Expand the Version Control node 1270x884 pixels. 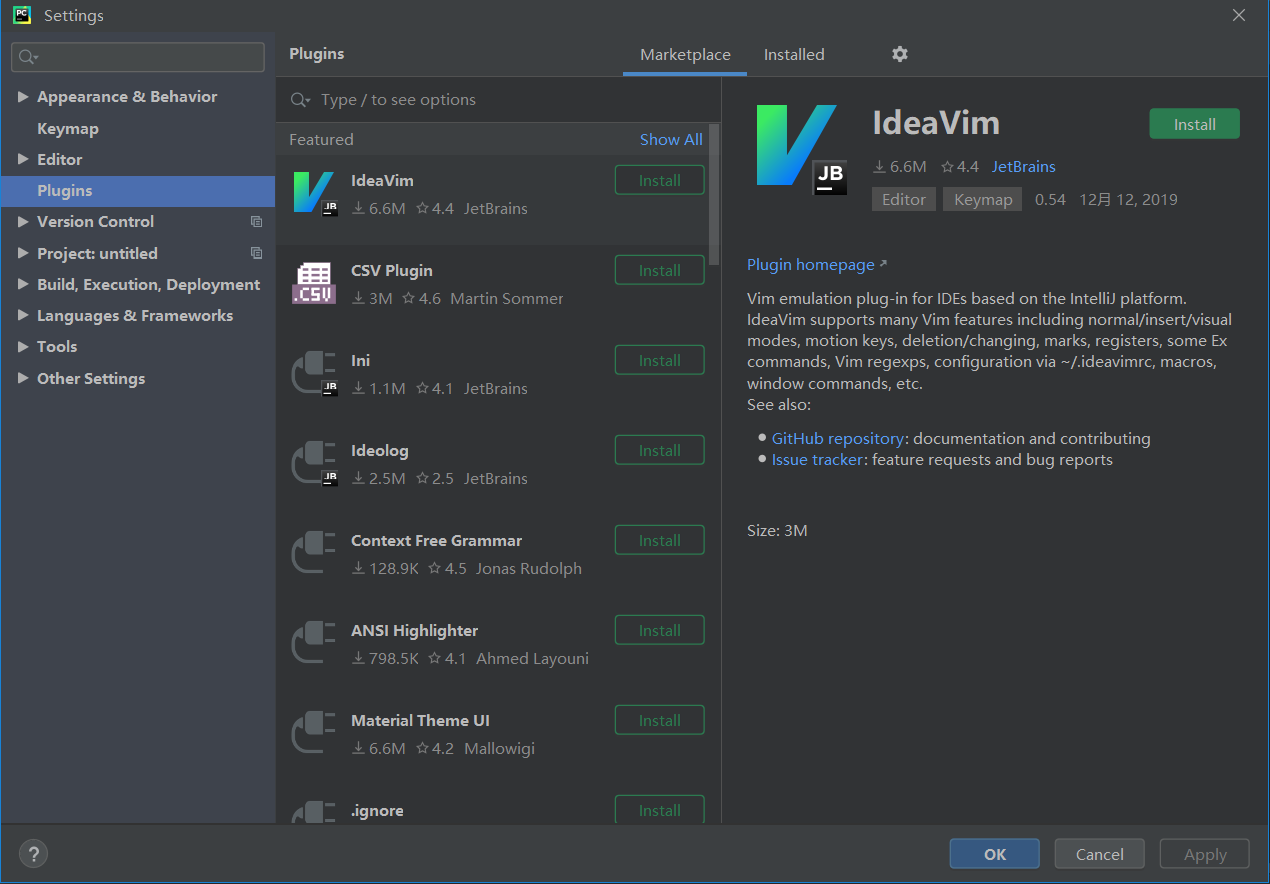[x=23, y=222]
